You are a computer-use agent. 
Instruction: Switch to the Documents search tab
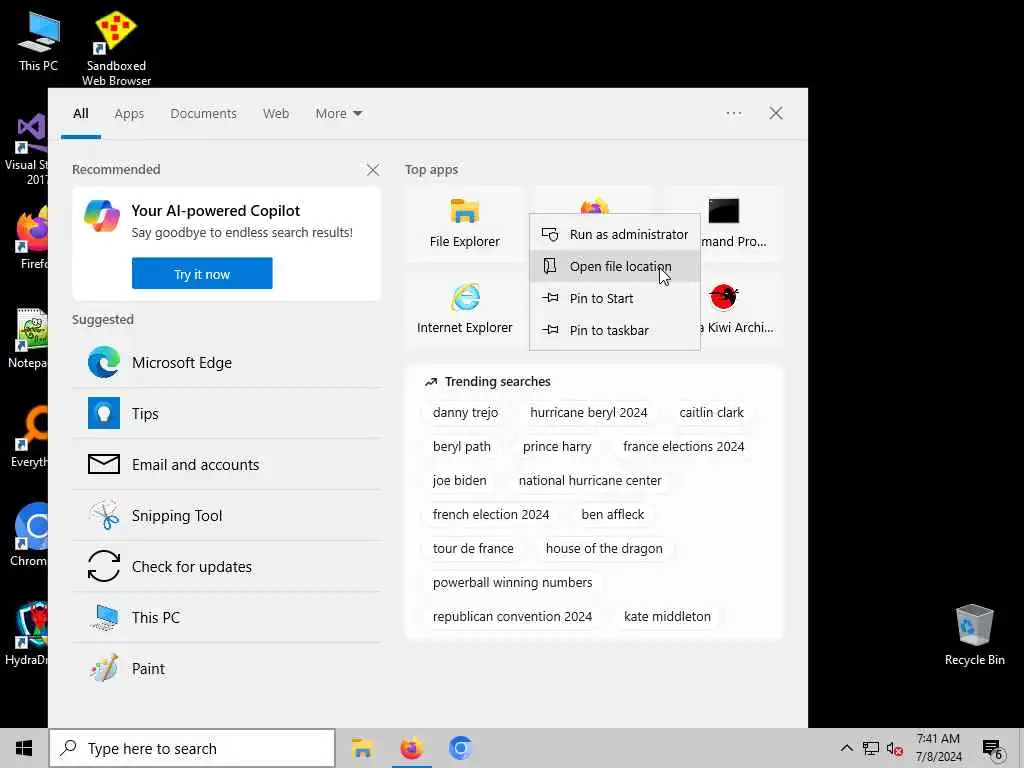203,114
